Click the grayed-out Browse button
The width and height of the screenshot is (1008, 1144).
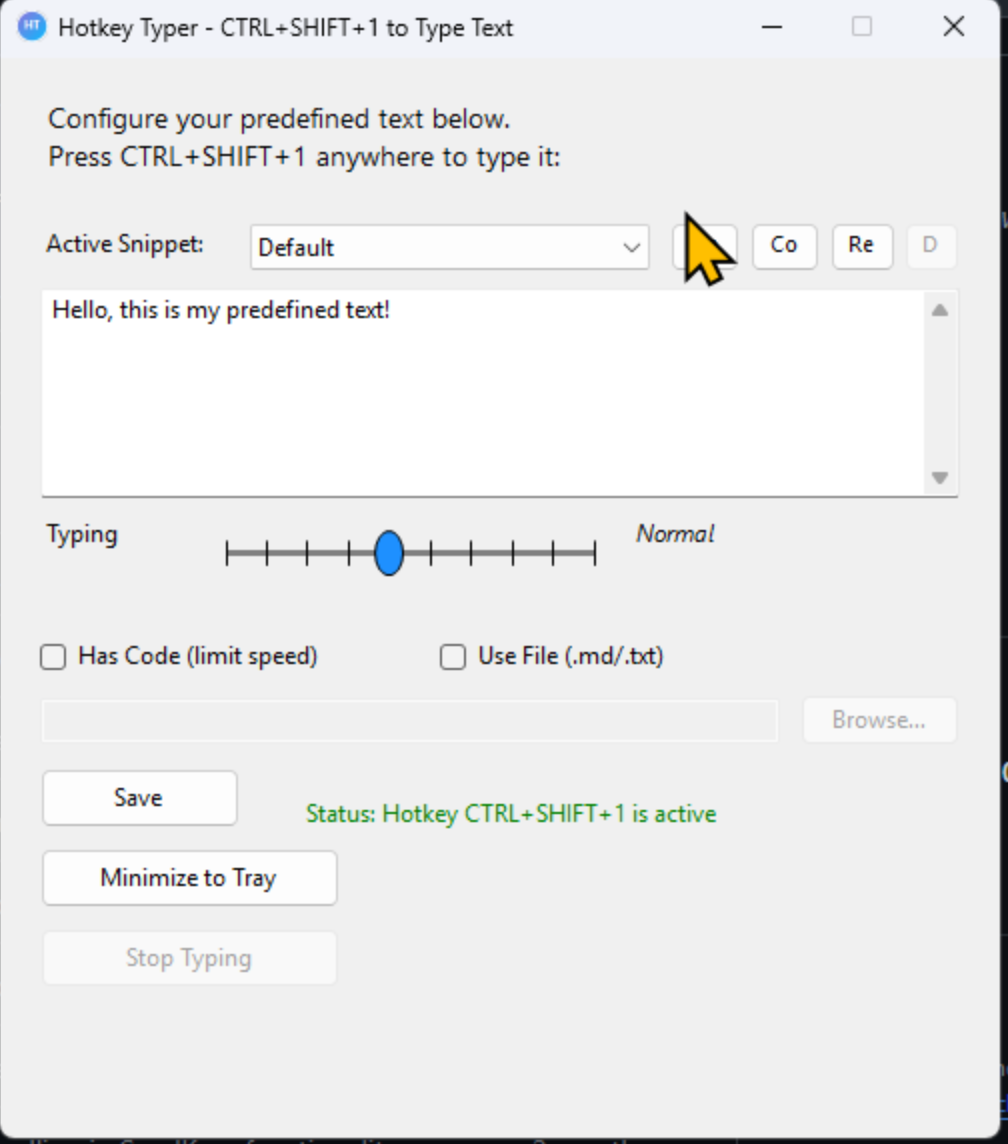[x=879, y=720]
